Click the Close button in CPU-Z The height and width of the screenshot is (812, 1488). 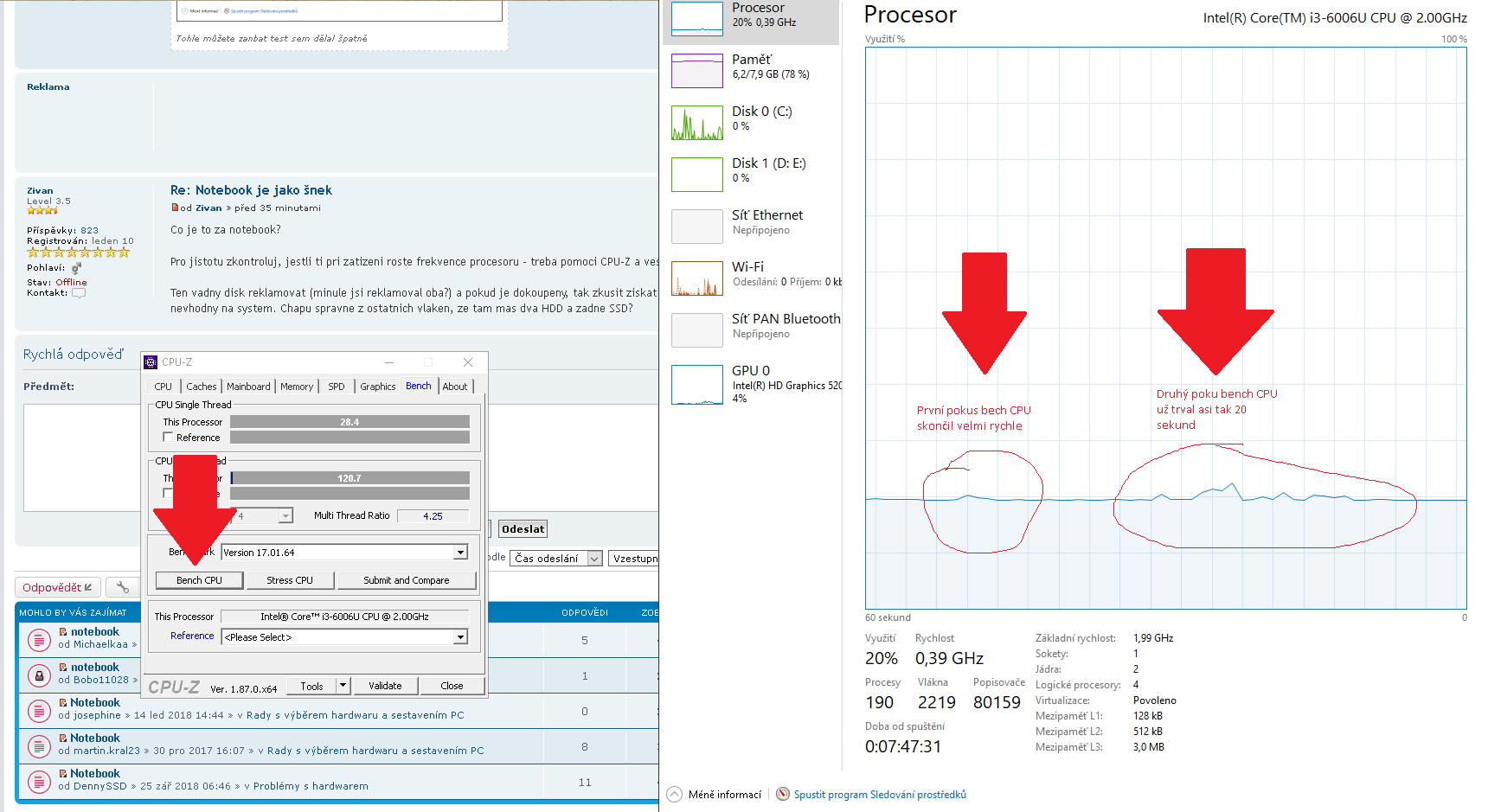point(452,686)
